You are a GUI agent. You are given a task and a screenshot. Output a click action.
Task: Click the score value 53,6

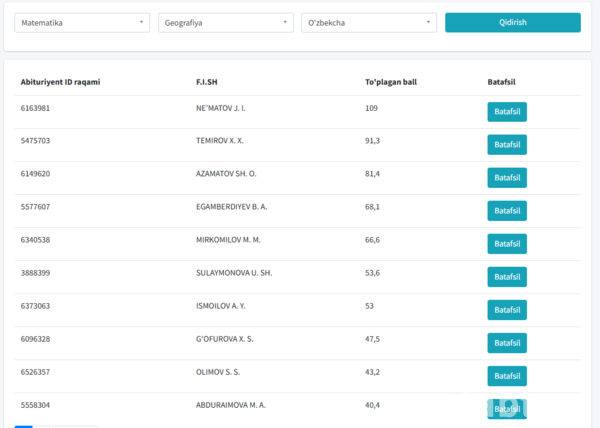[x=372, y=273]
